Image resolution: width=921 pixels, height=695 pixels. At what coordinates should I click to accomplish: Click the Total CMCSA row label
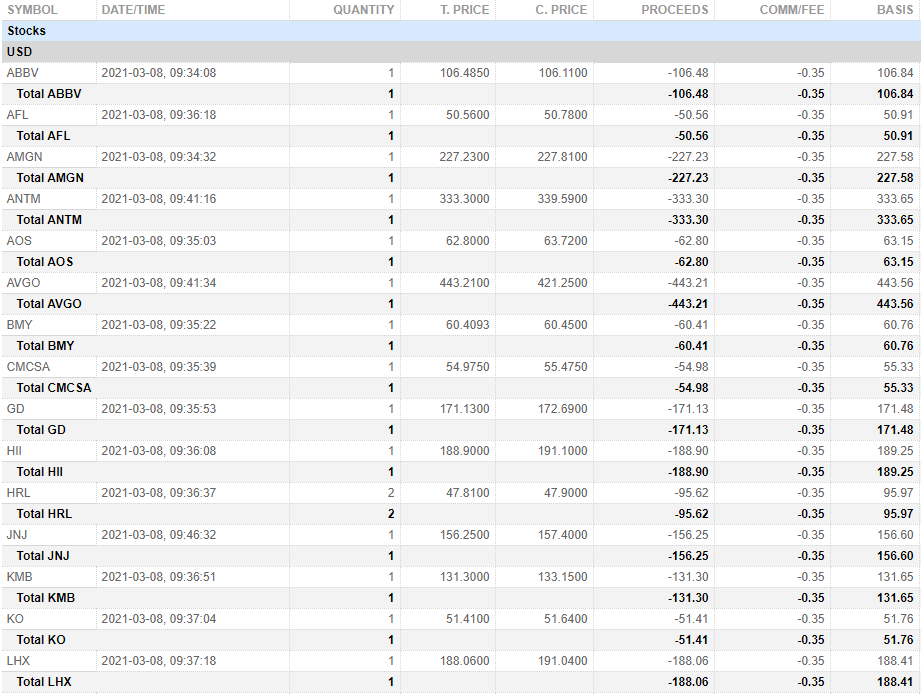click(54, 388)
